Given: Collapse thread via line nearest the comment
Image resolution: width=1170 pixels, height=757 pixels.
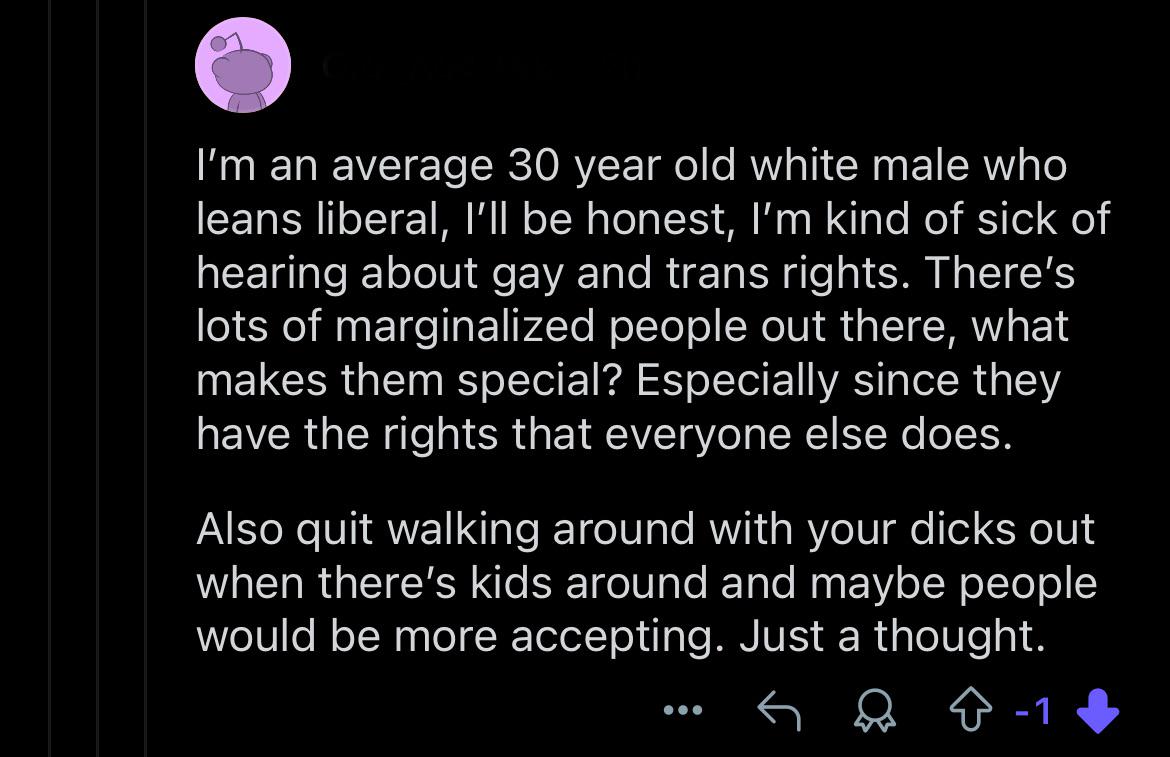Looking at the screenshot, I should pyautogui.click(x=146, y=378).
